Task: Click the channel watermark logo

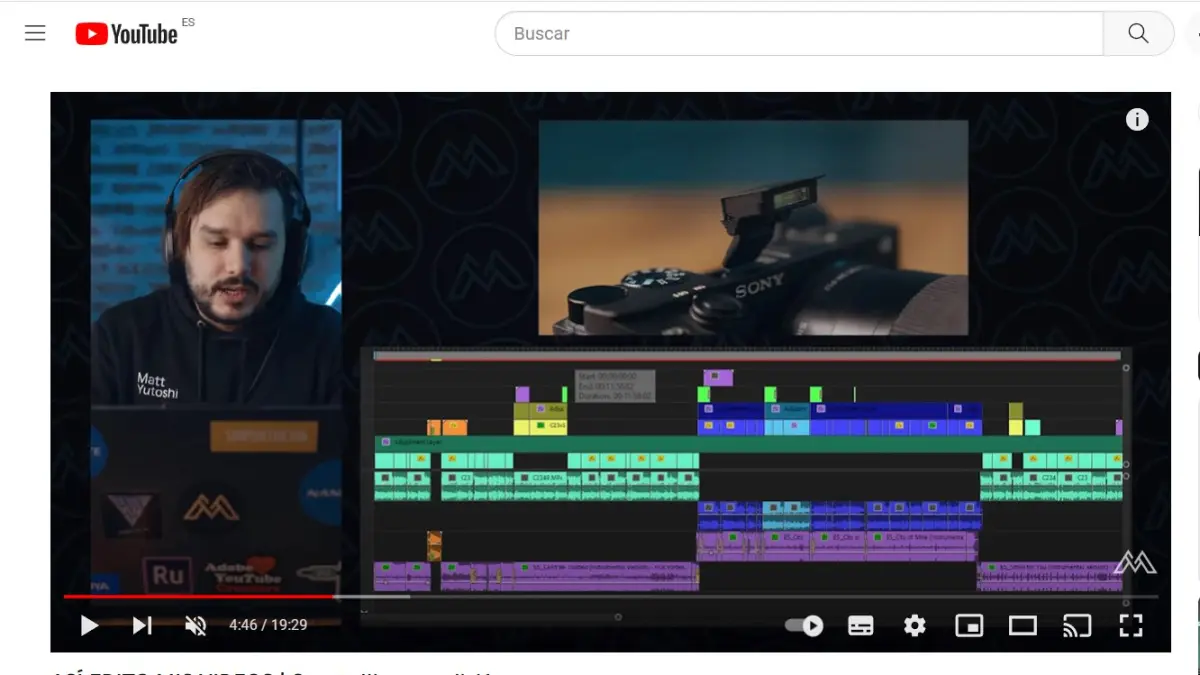Action: pyautogui.click(x=1135, y=562)
